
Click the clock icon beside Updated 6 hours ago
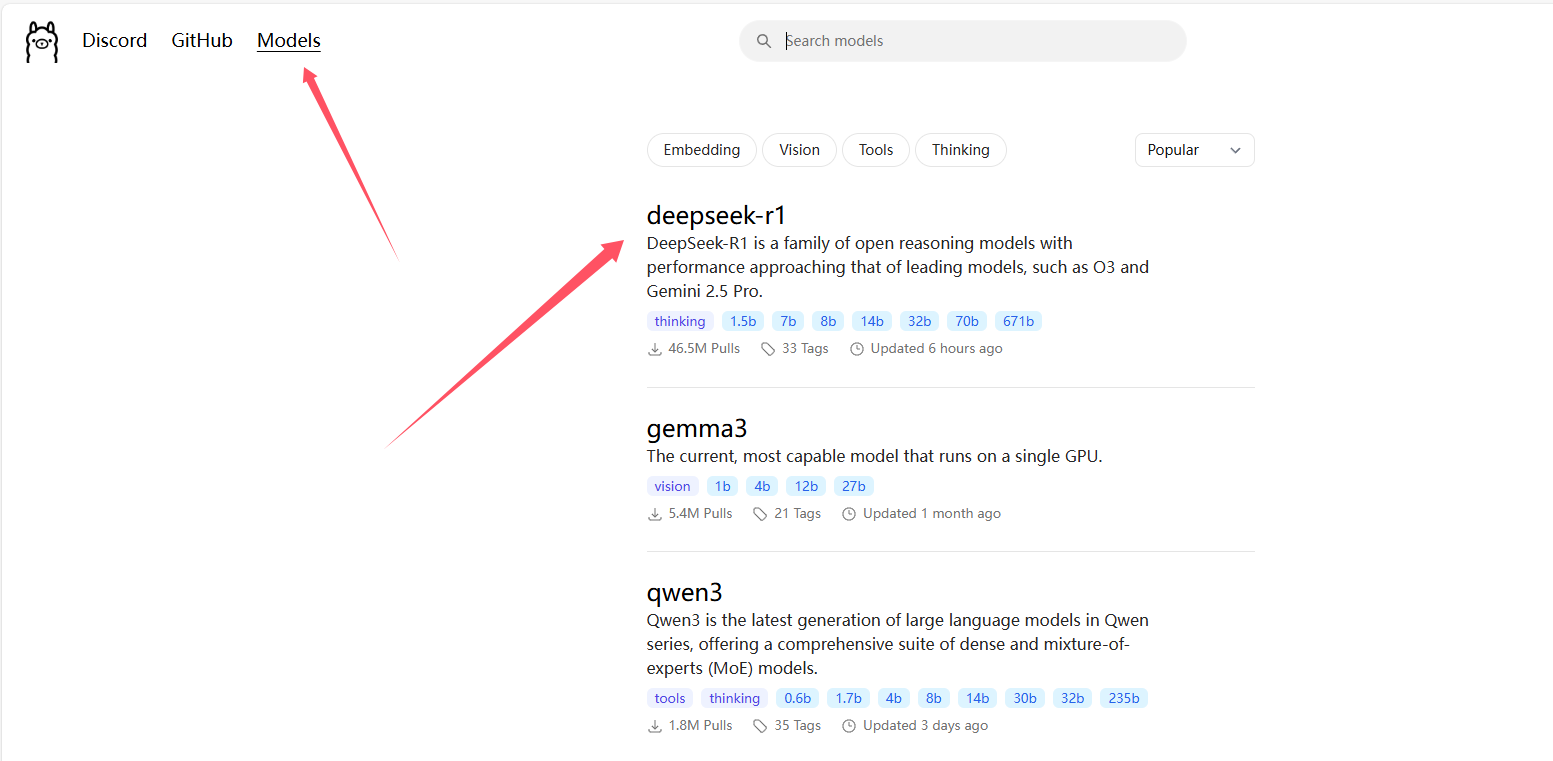[x=857, y=349]
